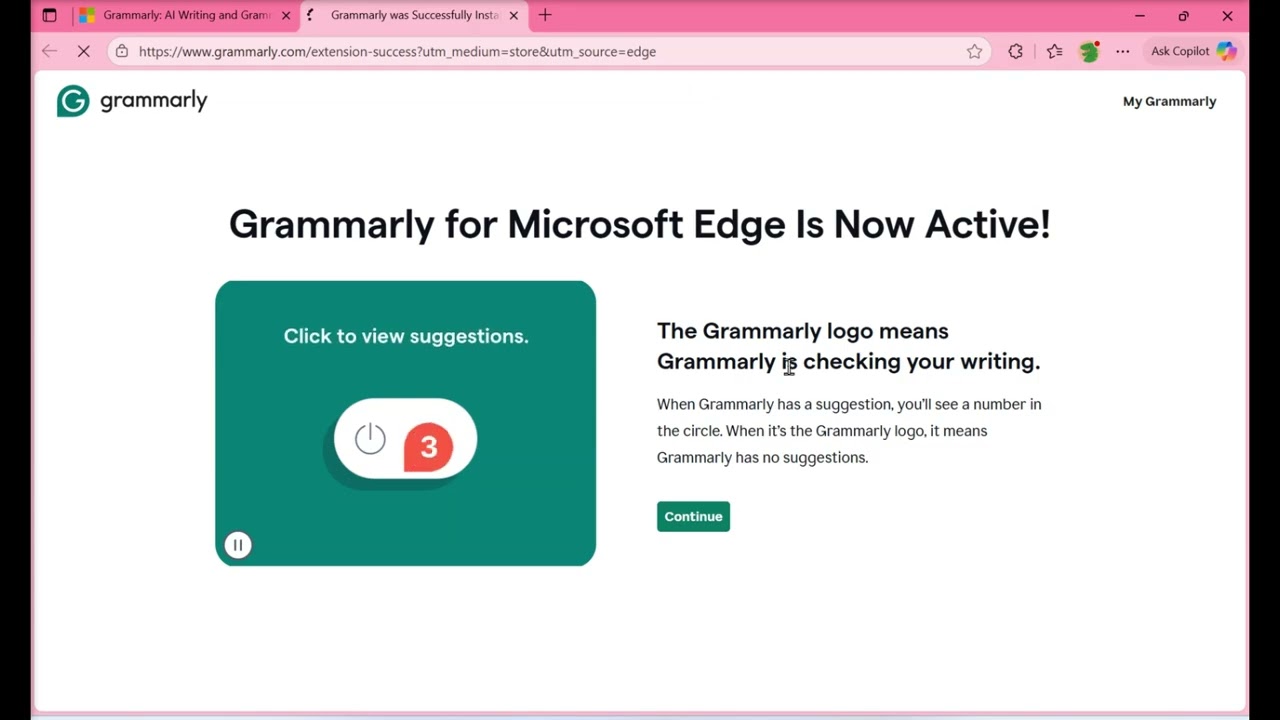
Task: Click the Grammarly logo in the header
Action: click(x=132, y=101)
